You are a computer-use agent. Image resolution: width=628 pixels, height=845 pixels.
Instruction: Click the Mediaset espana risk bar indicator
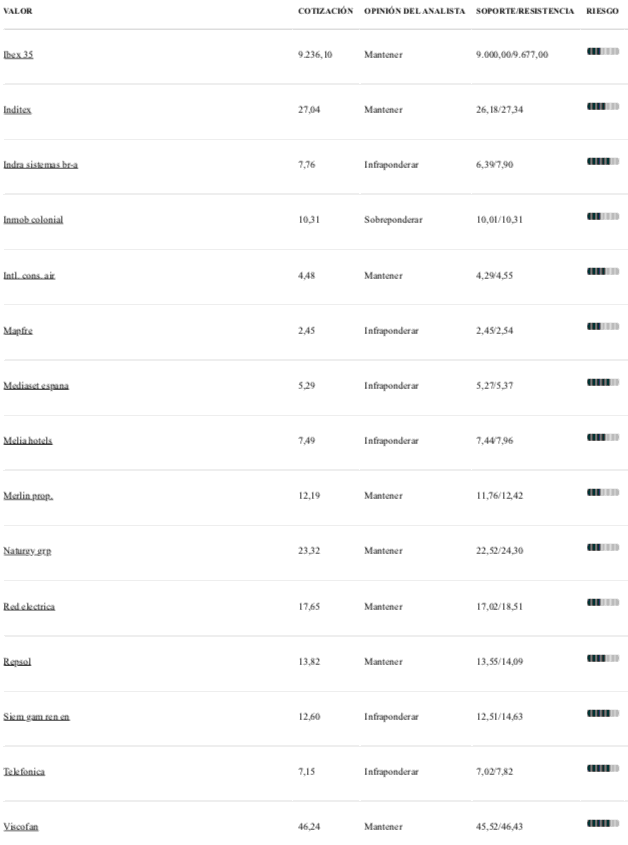[x=603, y=382]
